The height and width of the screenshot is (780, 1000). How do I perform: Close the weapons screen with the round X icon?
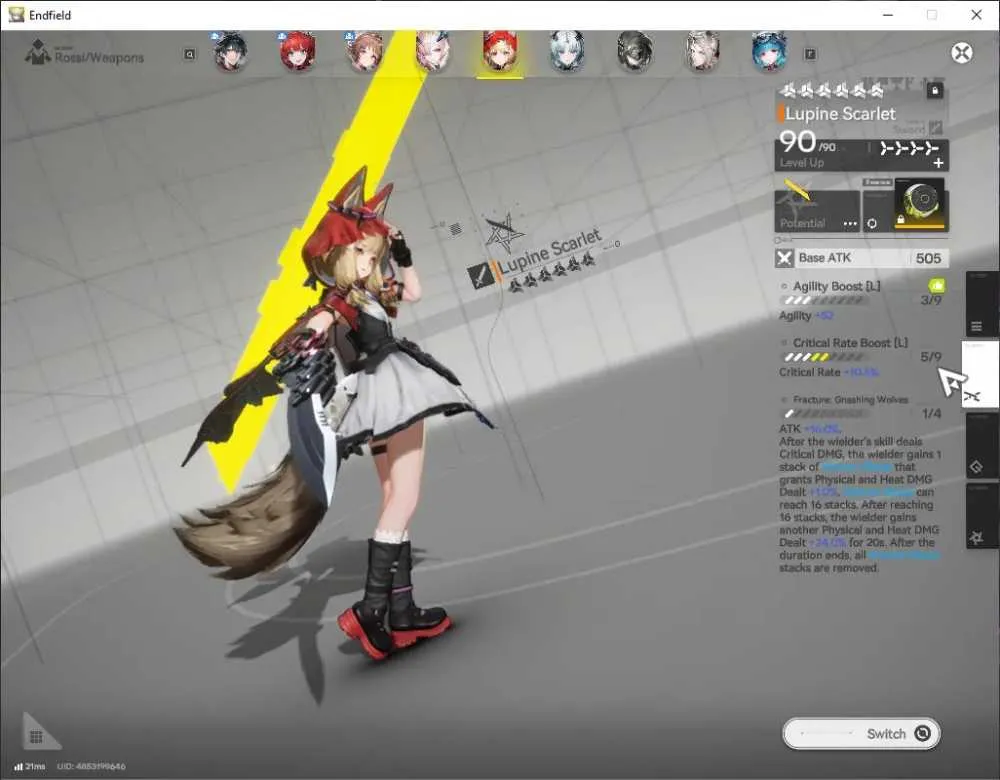pos(962,53)
